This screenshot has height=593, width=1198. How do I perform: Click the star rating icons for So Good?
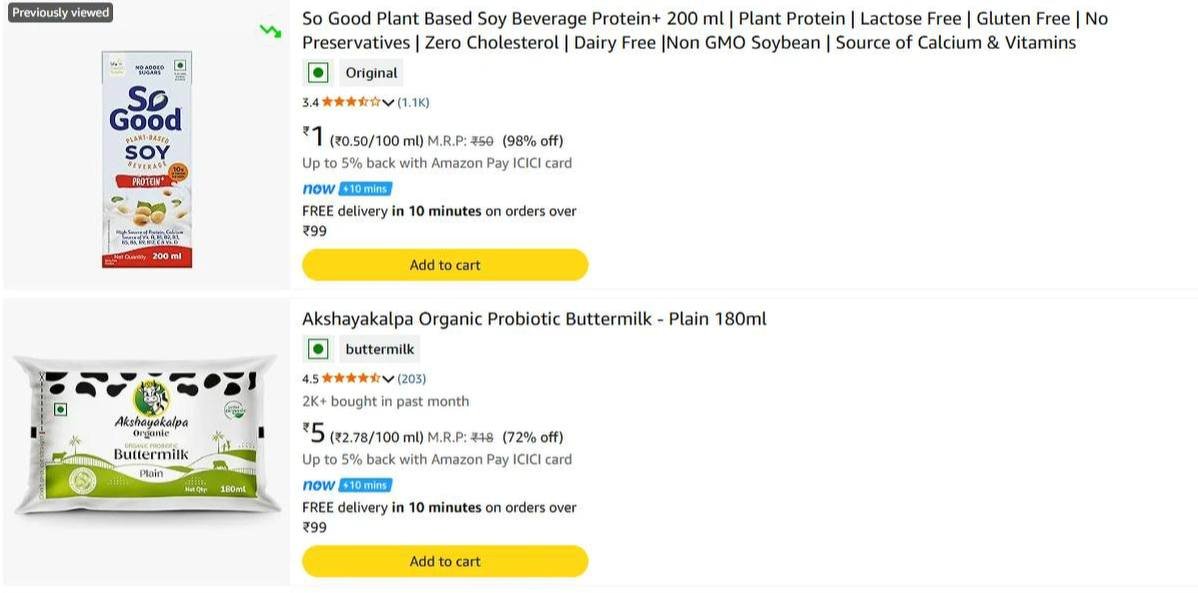350,101
